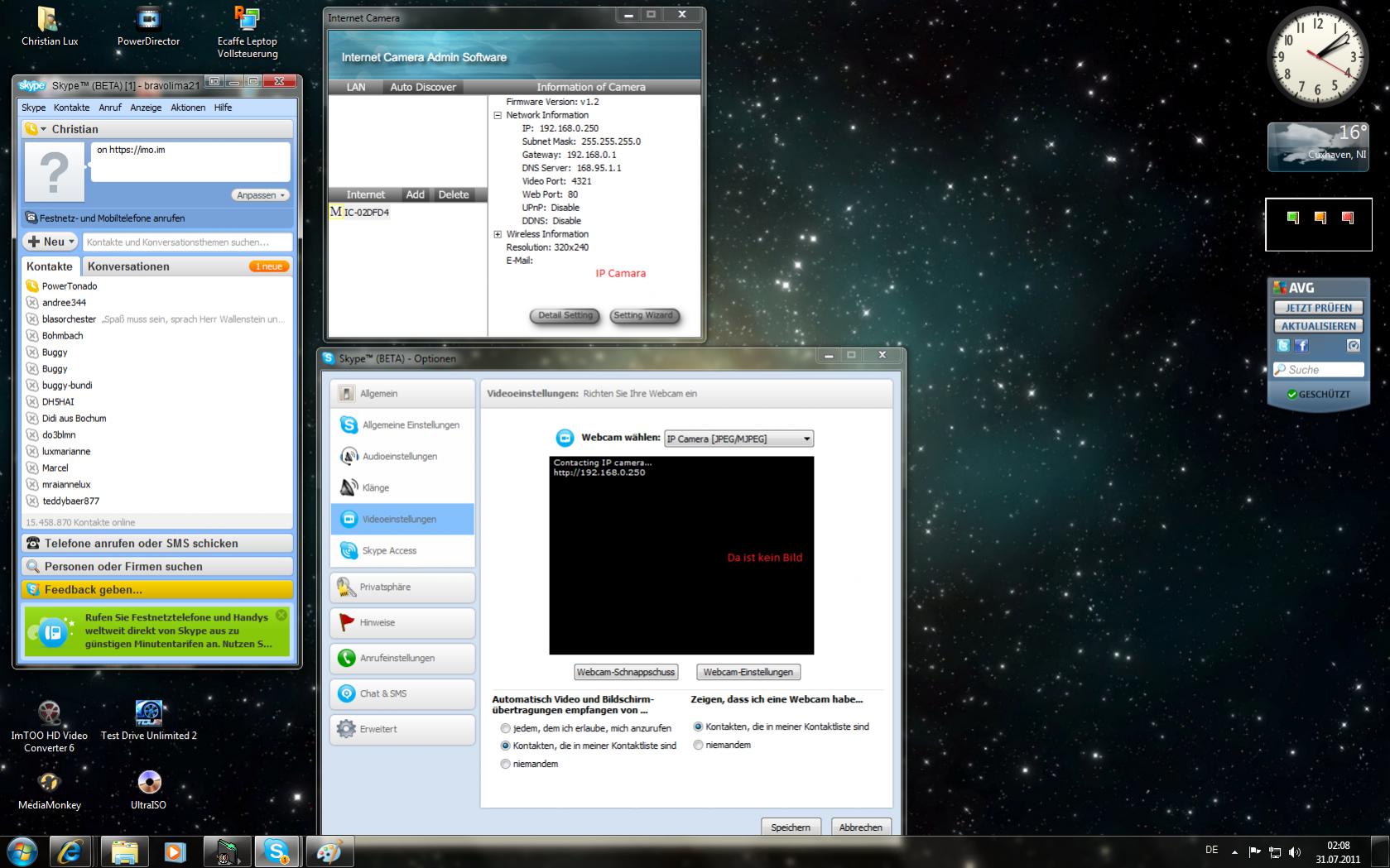
Task: Select Videoeinstellungen in the options sidebar
Action: [402, 519]
